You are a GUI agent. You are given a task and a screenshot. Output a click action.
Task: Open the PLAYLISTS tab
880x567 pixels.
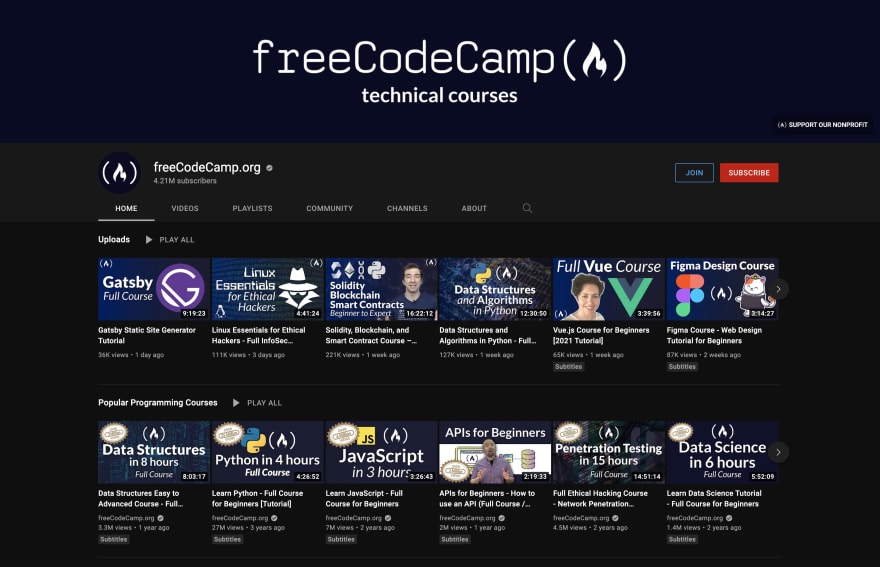pyautogui.click(x=253, y=208)
